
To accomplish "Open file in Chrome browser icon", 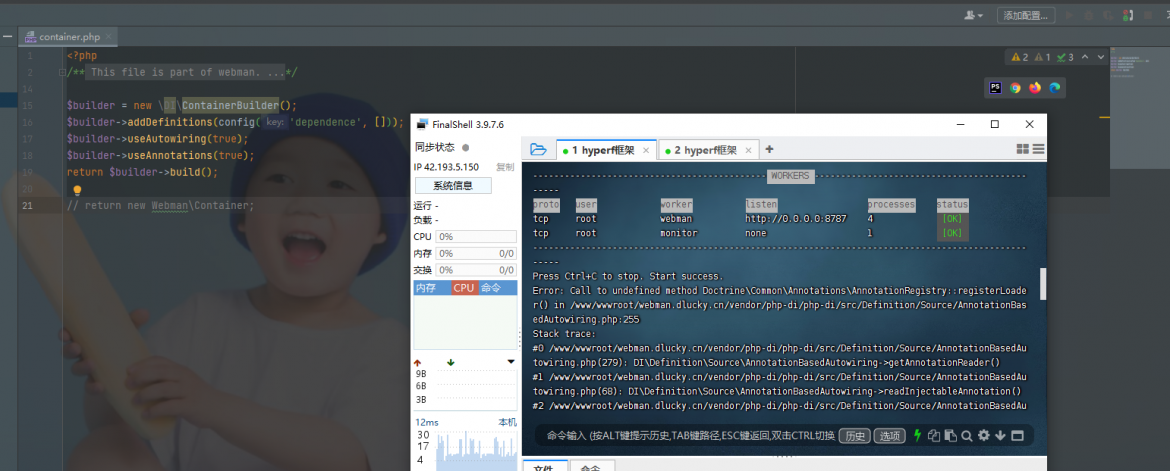I will click(x=1016, y=87).
